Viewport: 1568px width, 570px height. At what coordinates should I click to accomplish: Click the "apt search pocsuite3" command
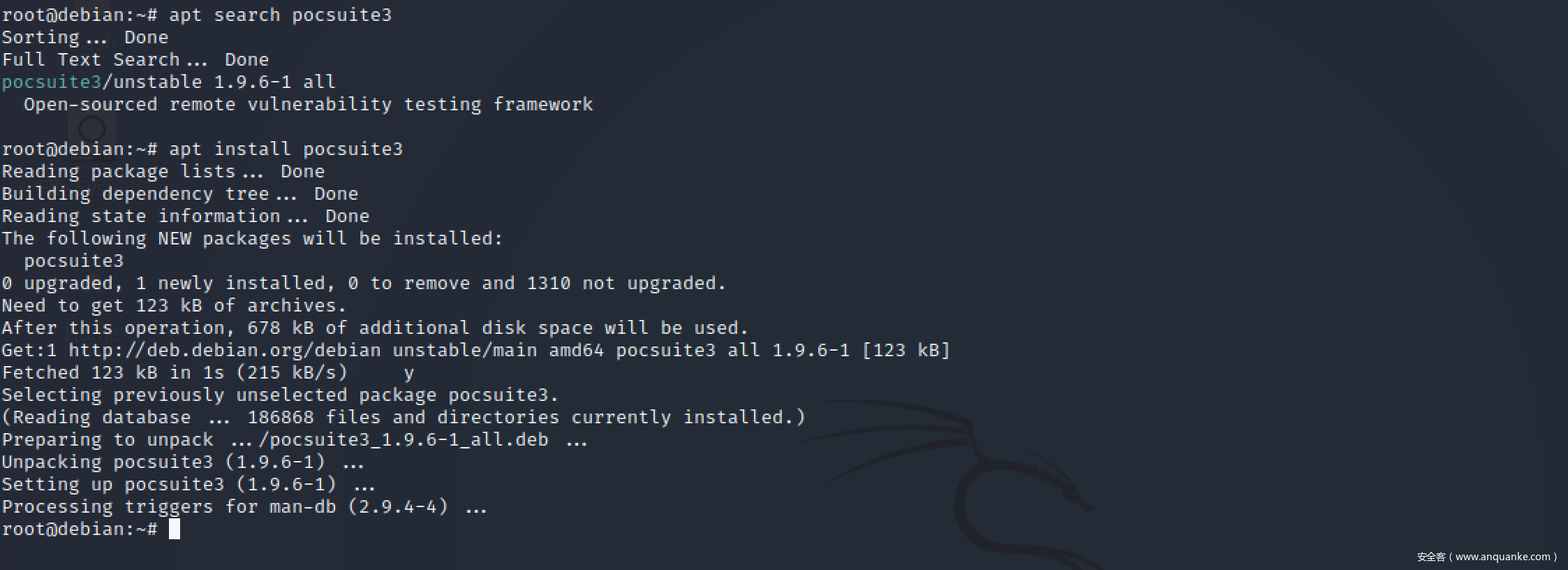(280, 15)
